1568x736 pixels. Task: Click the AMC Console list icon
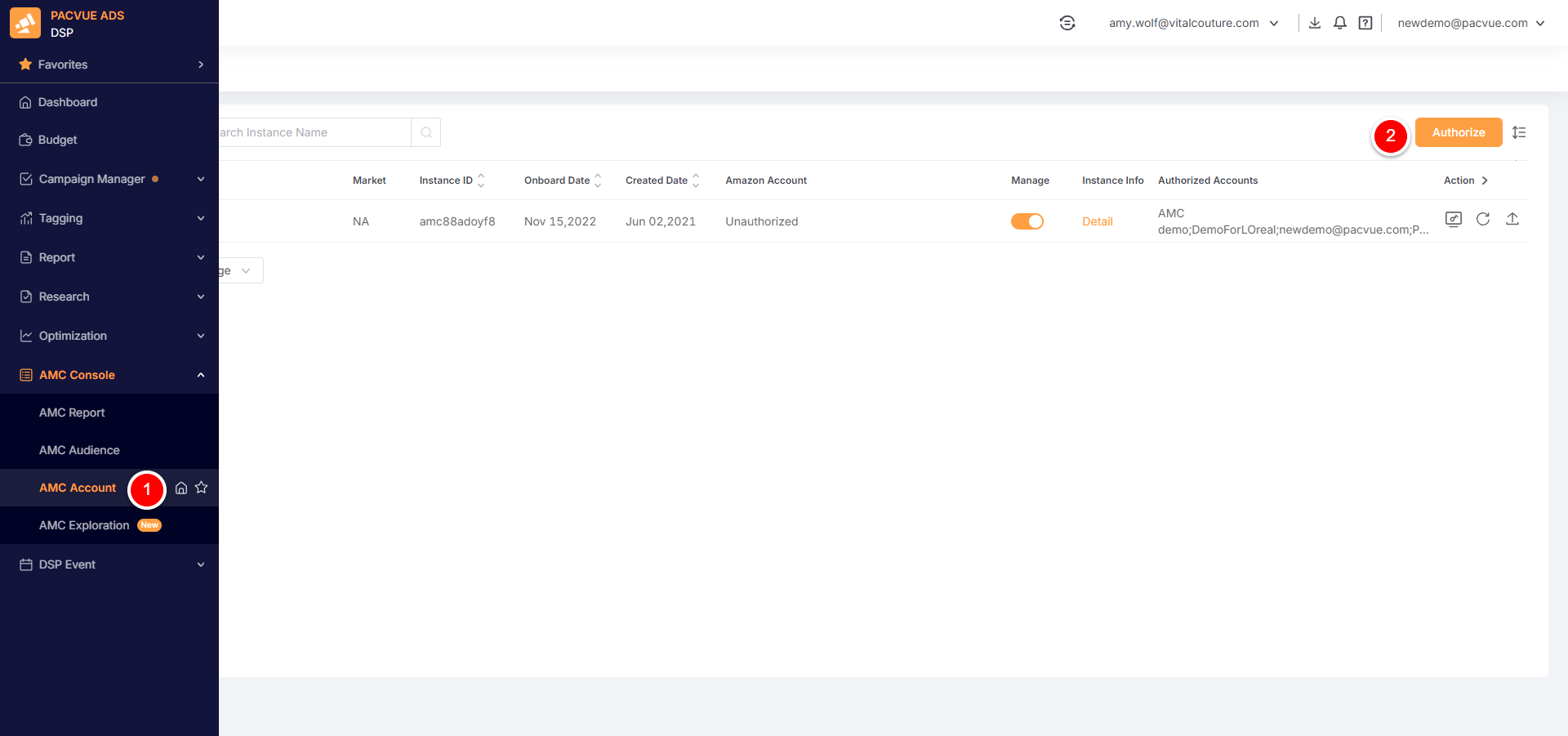26,375
